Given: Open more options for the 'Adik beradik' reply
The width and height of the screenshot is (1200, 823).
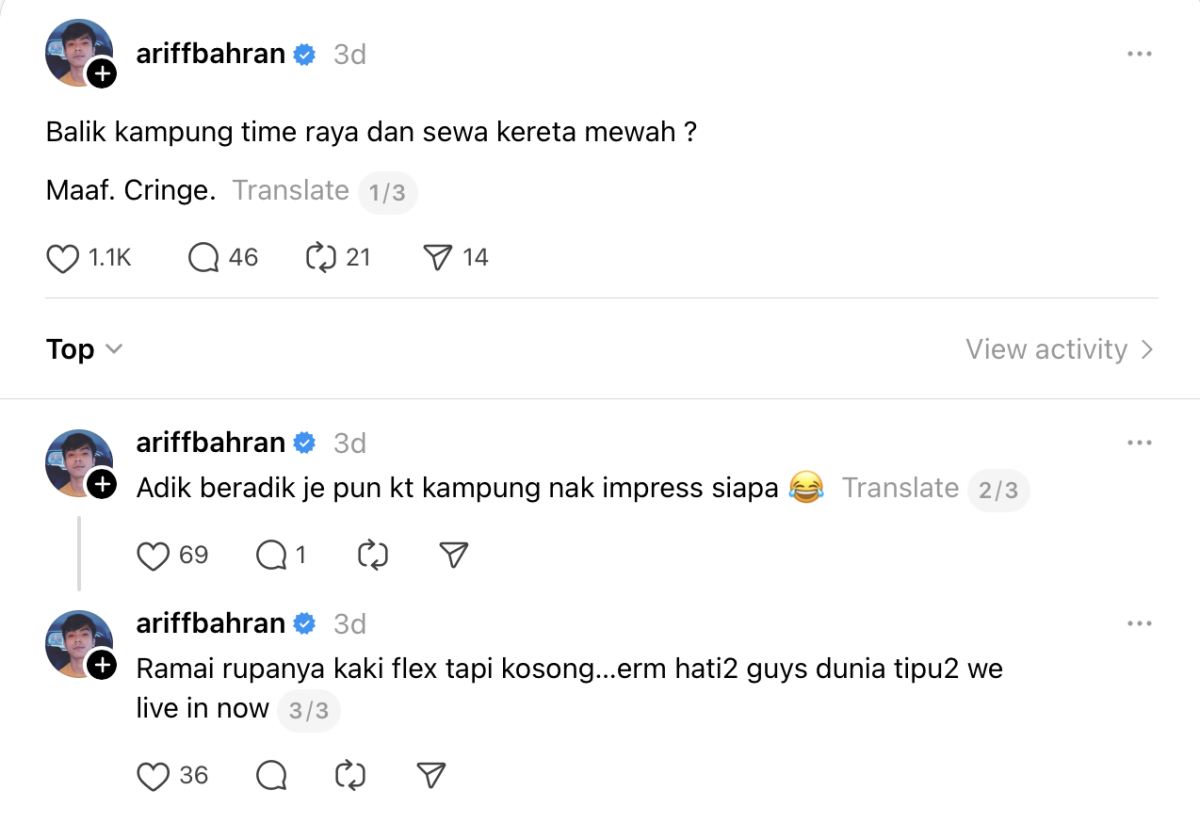Looking at the screenshot, I should 1140,443.
